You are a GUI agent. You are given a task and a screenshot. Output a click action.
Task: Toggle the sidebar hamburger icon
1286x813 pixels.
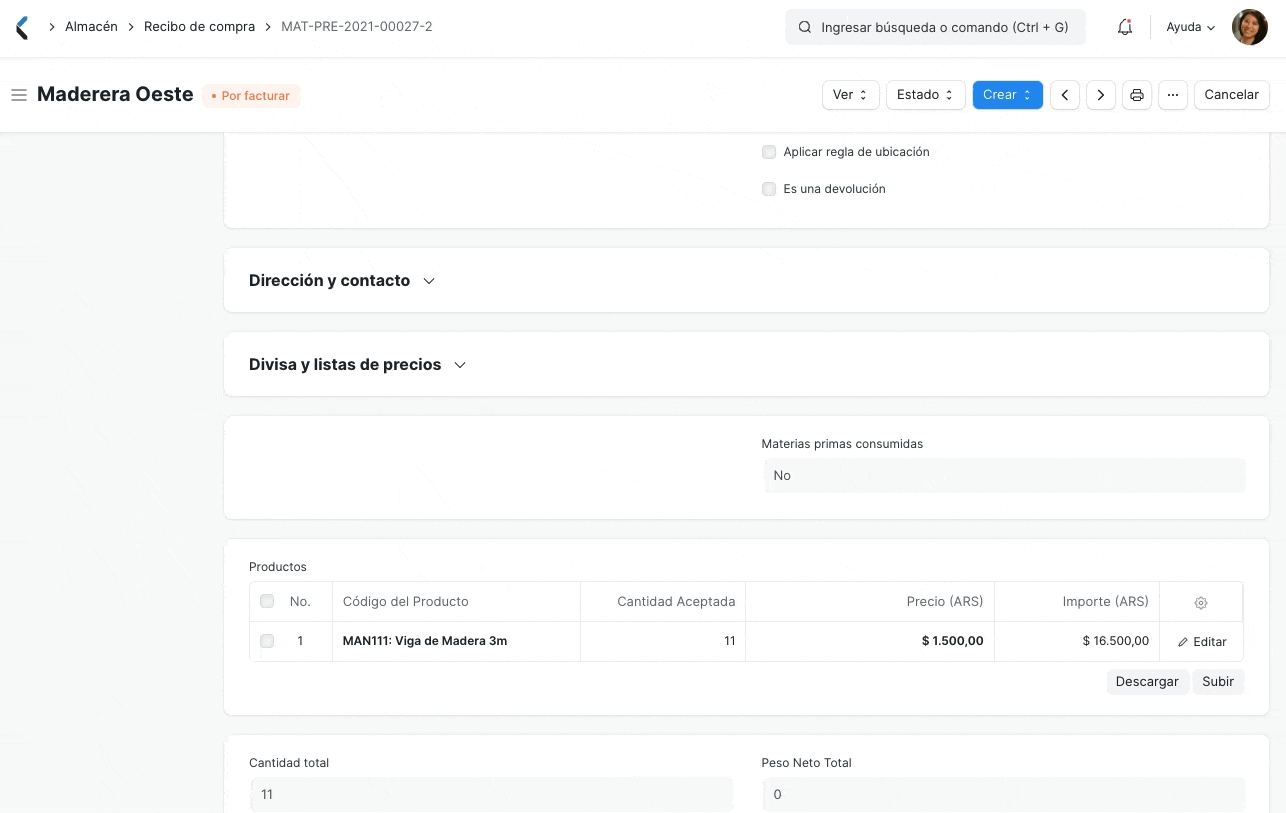click(x=18, y=95)
